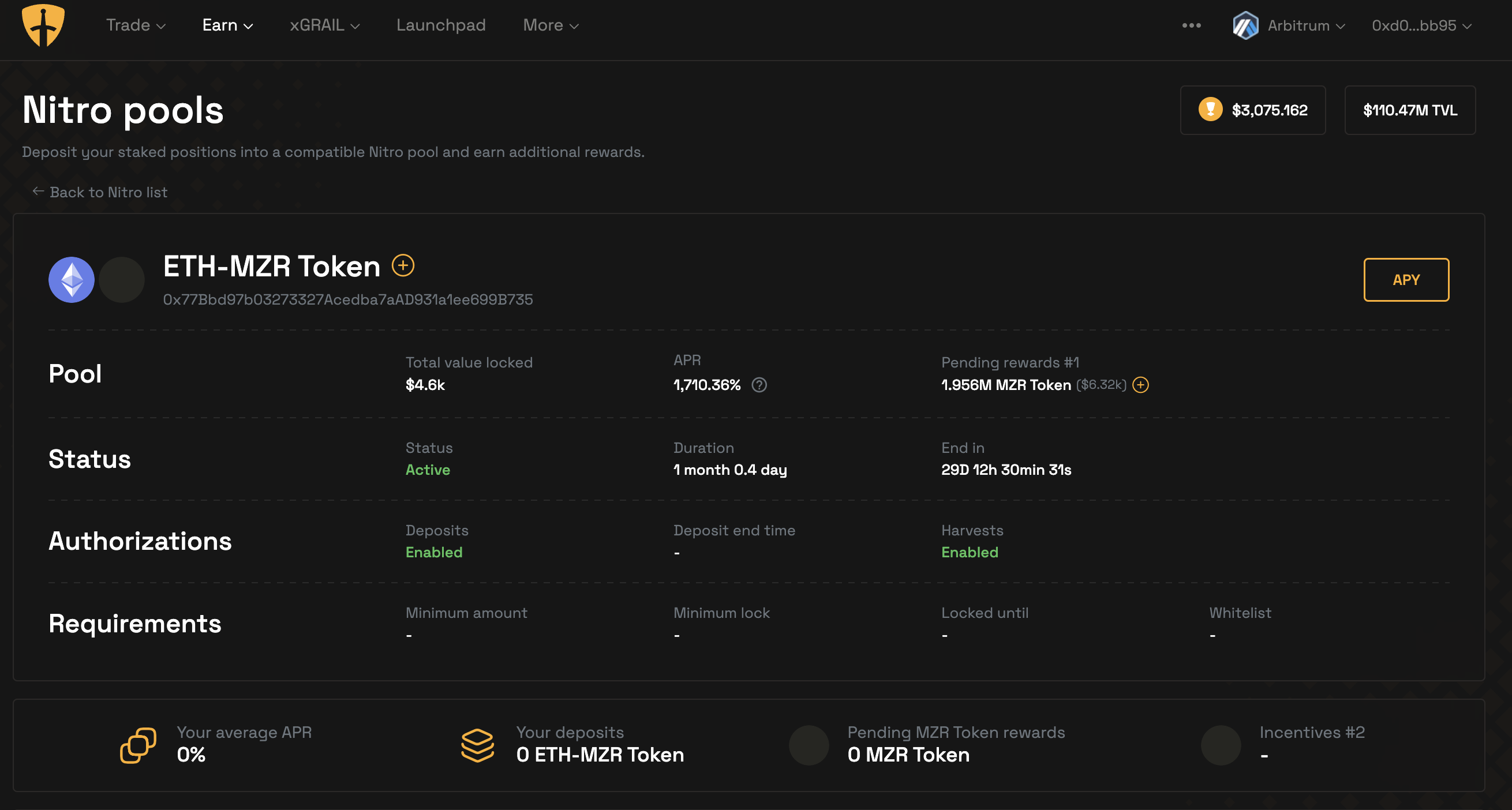The image size is (1512, 810).
Task: Click the stacked layers deposits icon
Action: 477,745
